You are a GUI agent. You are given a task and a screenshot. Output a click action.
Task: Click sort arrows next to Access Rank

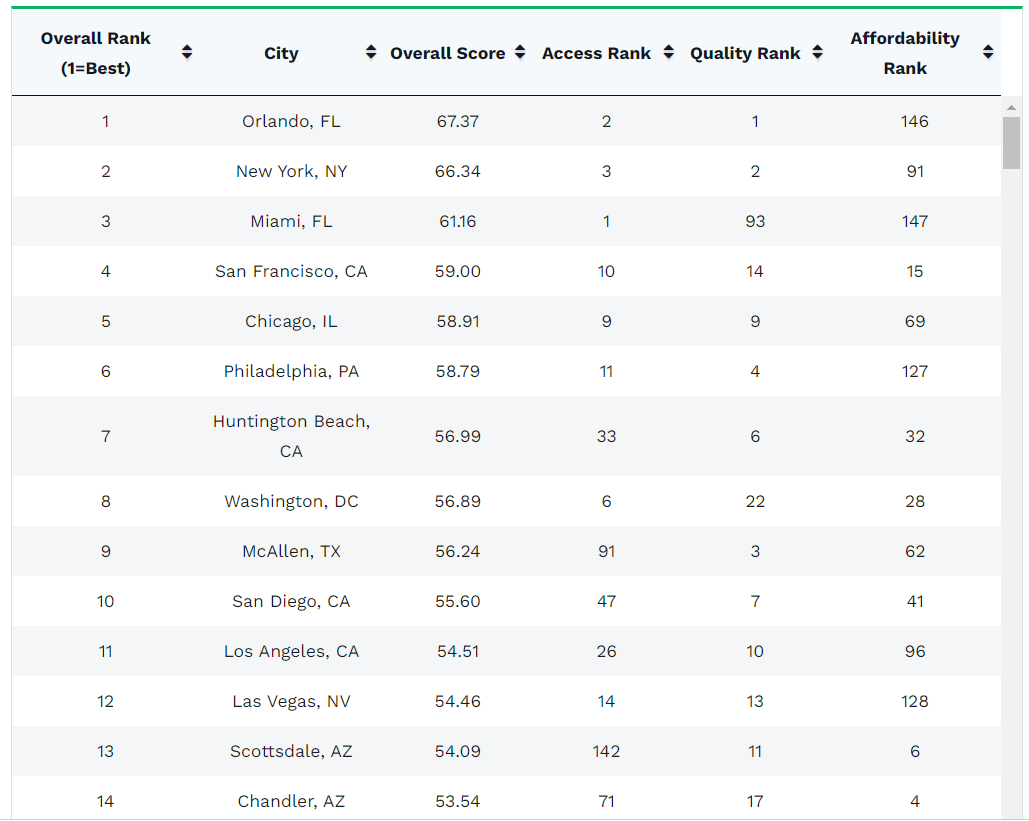click(669, 53)
